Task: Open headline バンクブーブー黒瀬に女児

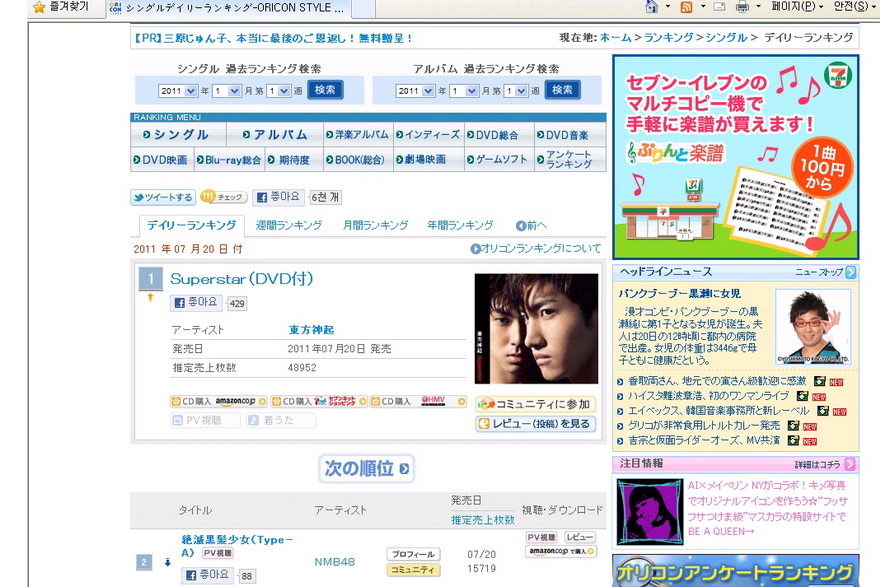Action: (x=680, y=294)
